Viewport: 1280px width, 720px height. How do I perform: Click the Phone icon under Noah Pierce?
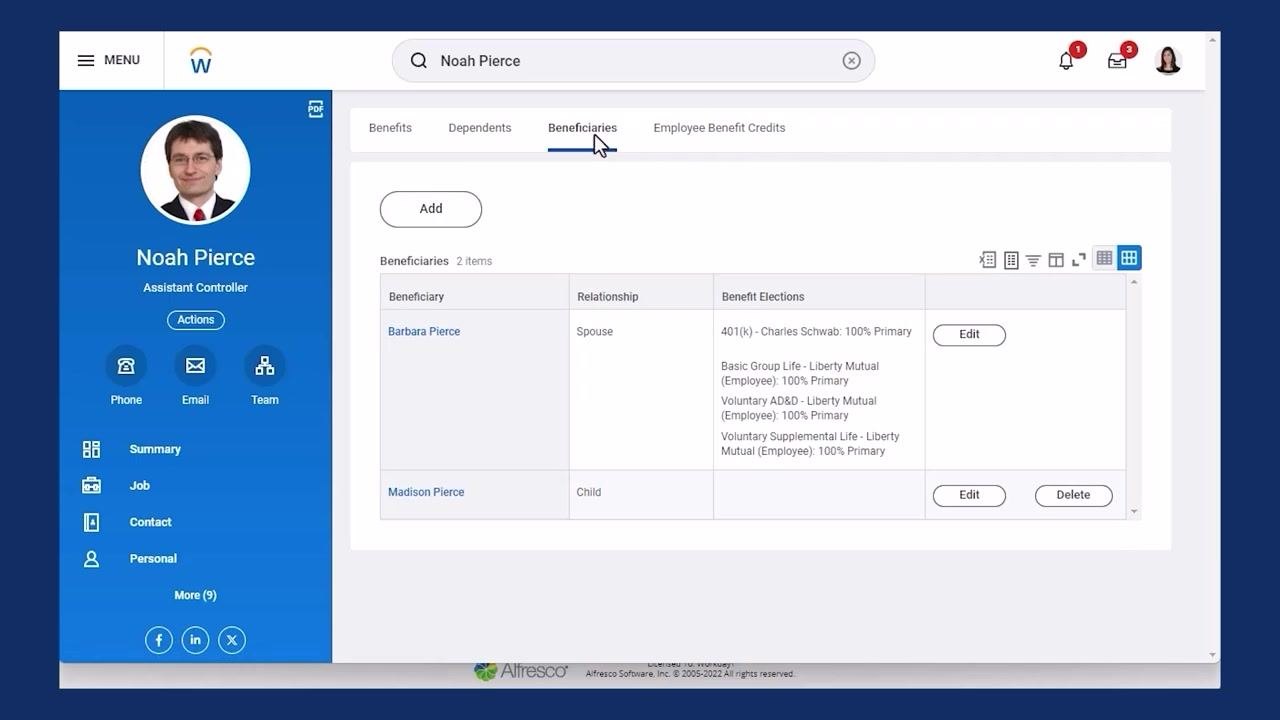coord(126,366)
